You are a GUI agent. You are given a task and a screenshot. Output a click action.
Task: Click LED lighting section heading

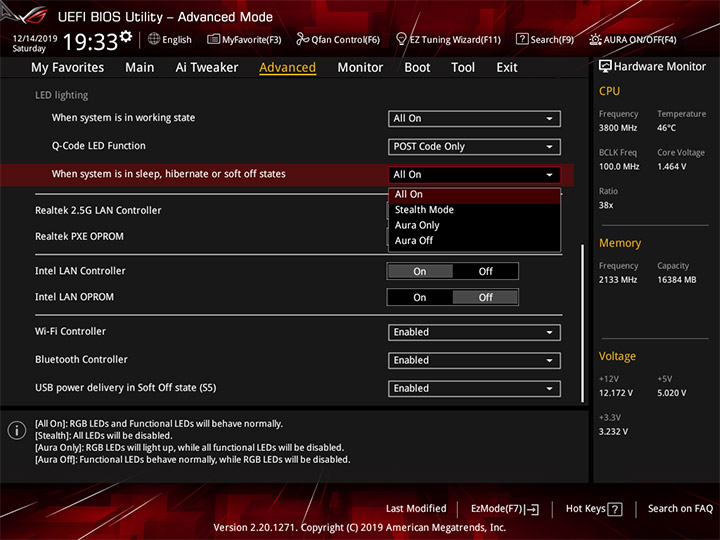62,95
